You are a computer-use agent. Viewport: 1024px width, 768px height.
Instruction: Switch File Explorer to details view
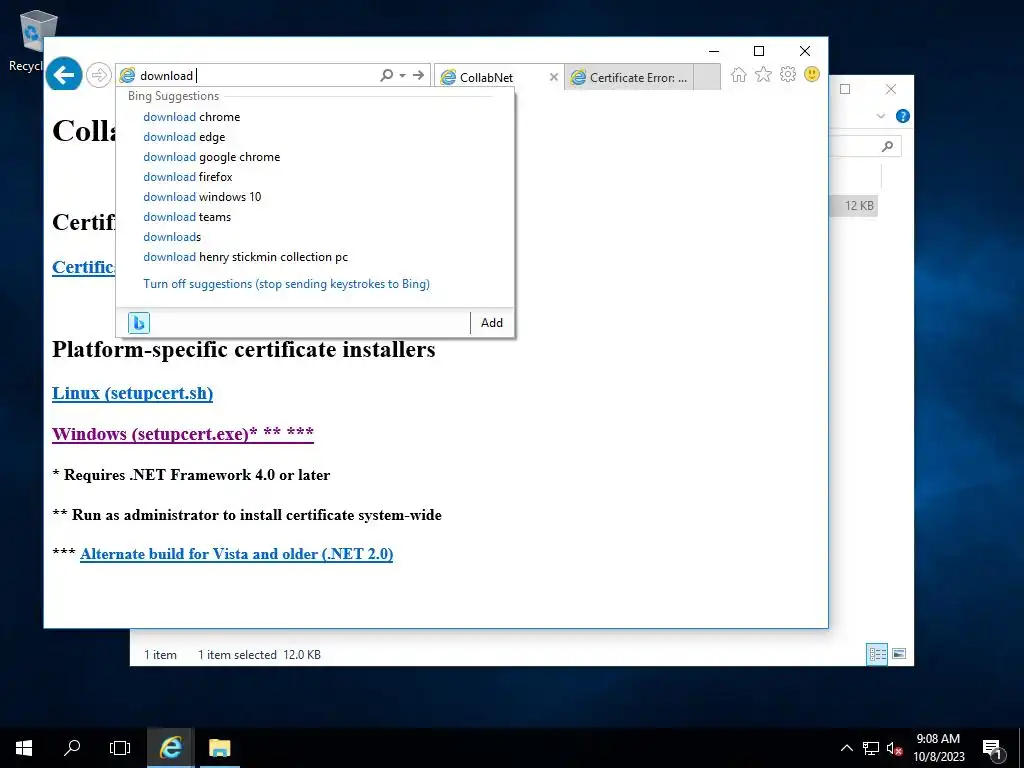(877, 654)
